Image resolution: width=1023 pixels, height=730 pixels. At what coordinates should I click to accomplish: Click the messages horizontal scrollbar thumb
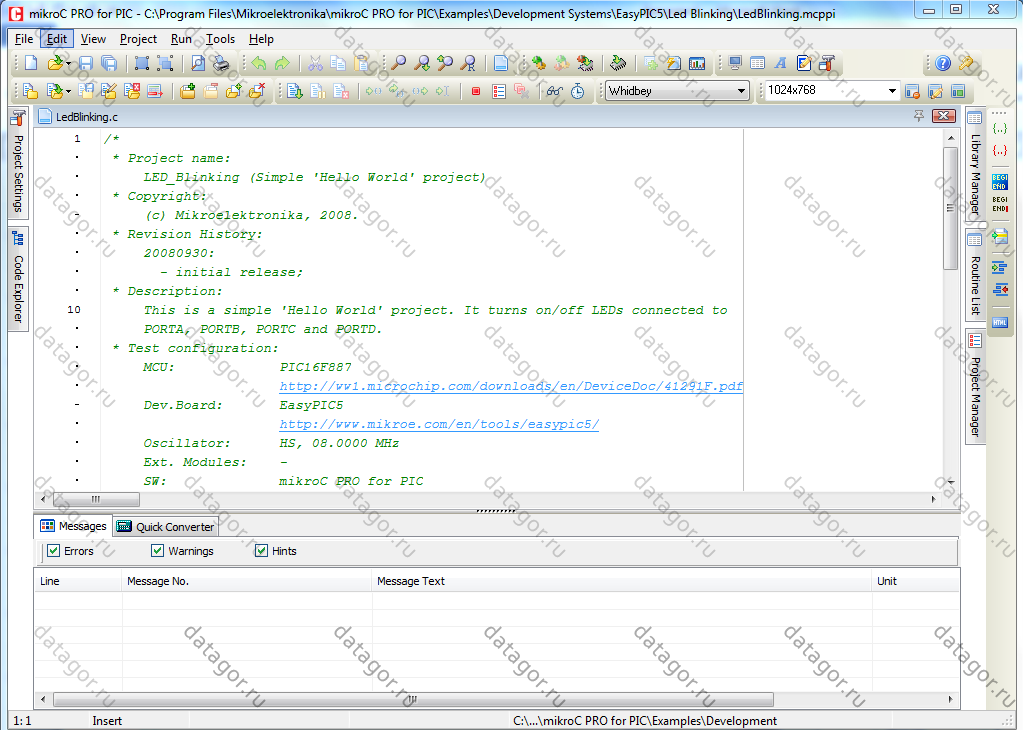tap(414, 699)
